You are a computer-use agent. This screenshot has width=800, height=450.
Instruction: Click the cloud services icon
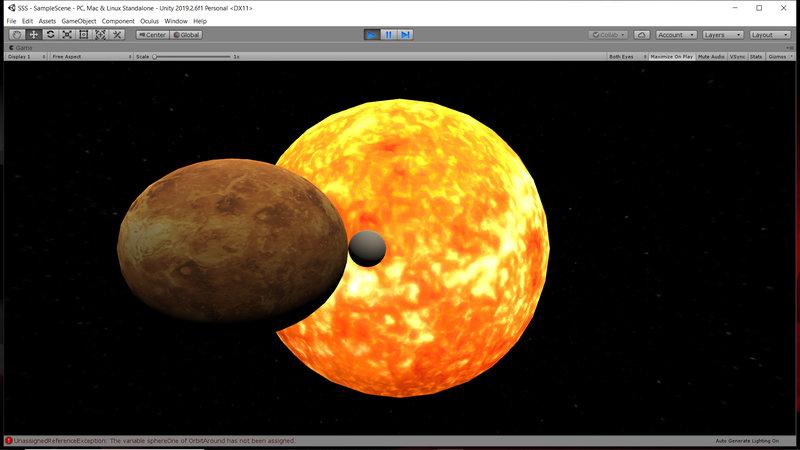[x=642, y=35]
